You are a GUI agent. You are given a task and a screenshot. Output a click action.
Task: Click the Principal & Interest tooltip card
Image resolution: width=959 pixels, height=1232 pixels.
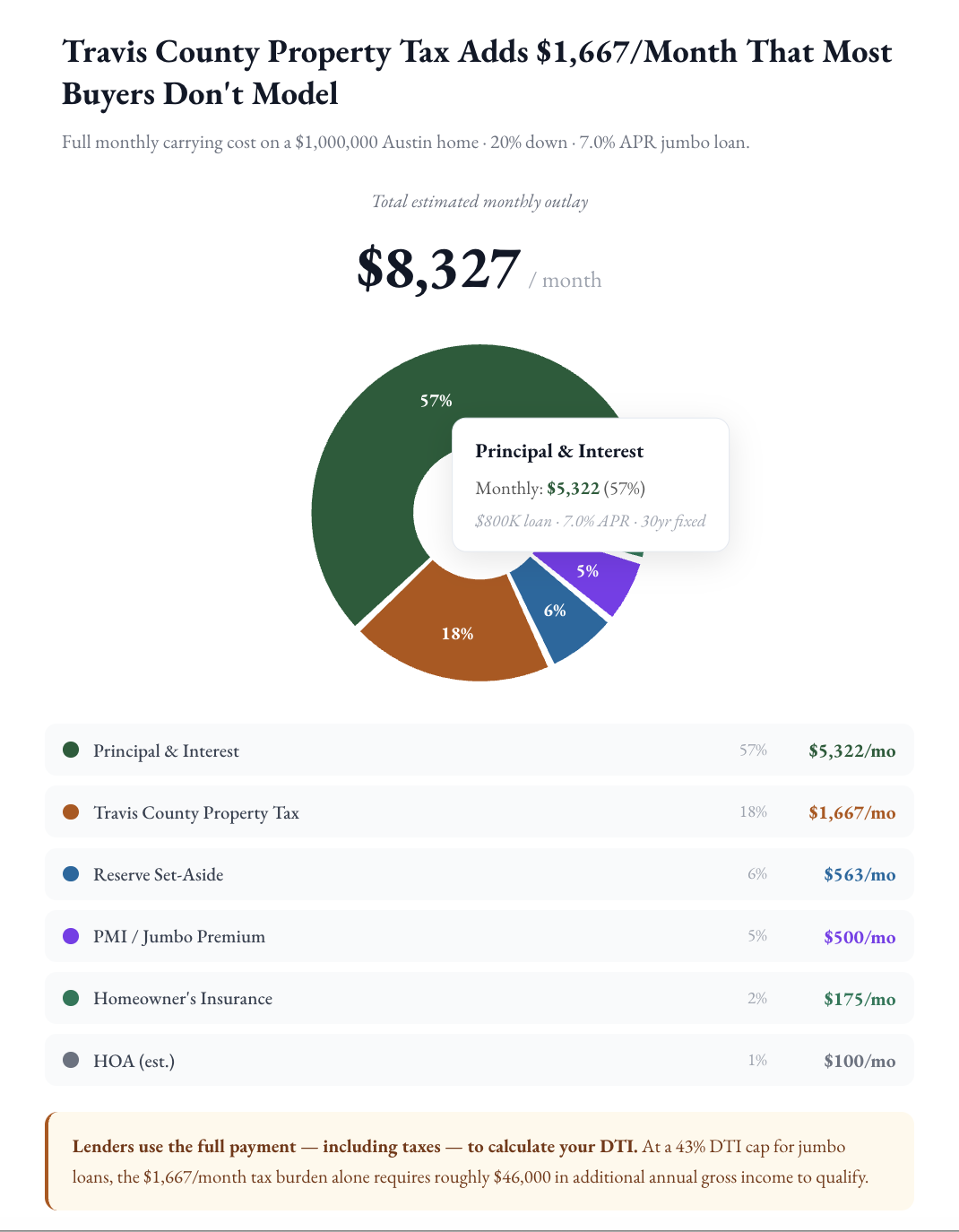(x=590, y=484)
